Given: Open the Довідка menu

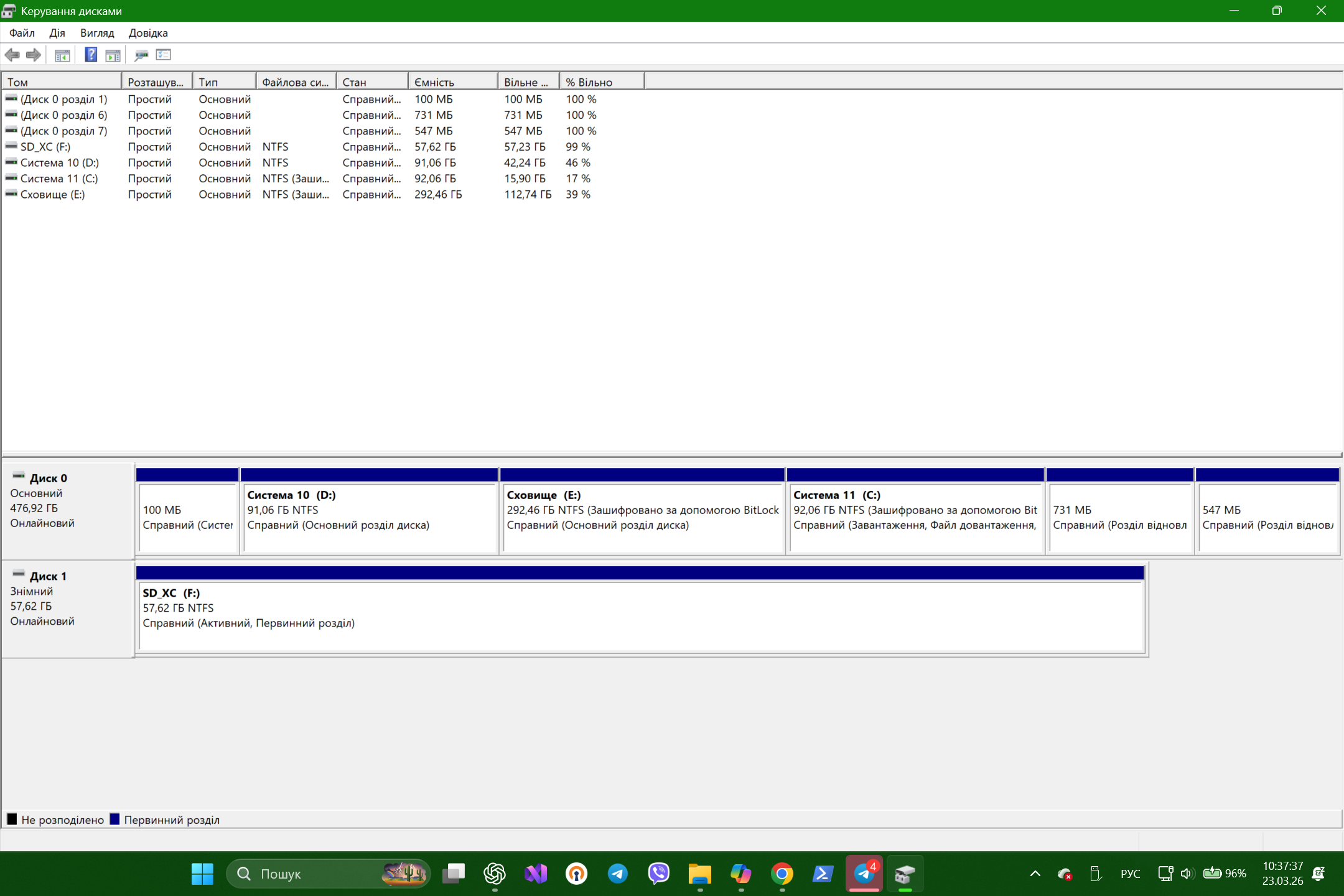Looking at the screenshot, I should pos(148,33).
